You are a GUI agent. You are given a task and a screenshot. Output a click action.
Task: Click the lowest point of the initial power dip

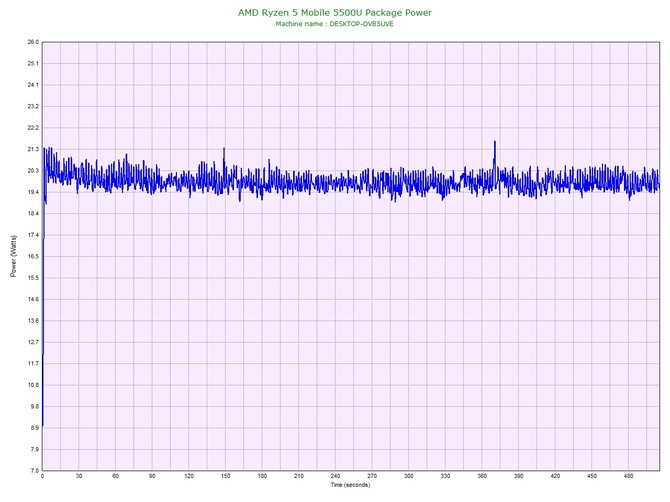click(43, 425)
